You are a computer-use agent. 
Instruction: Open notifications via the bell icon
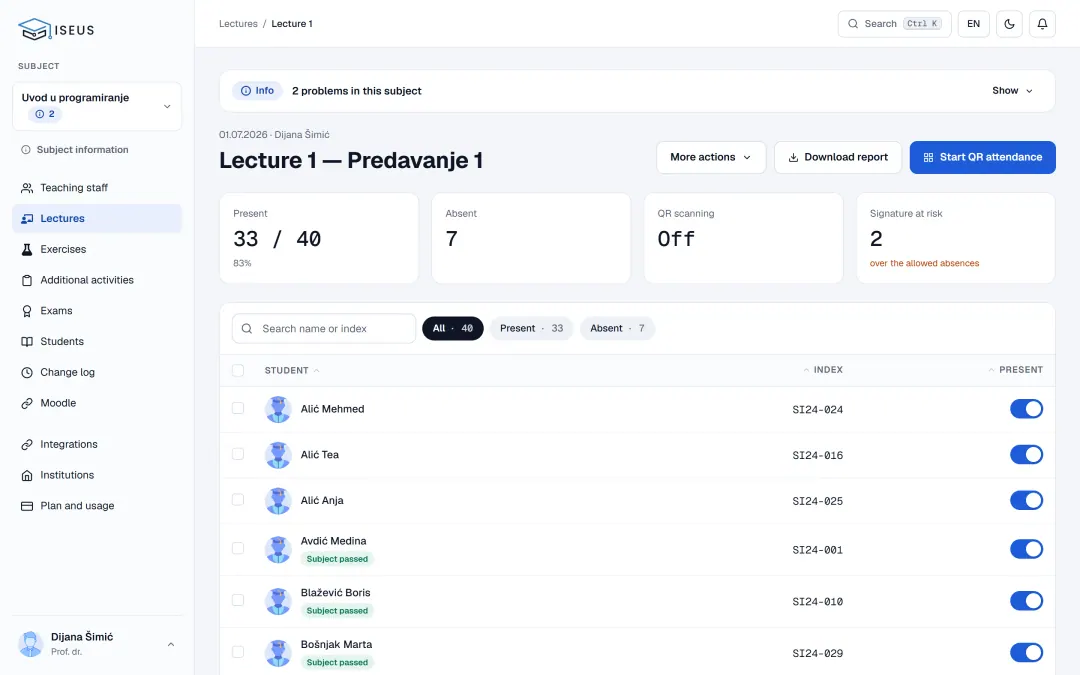point(1042,24)
